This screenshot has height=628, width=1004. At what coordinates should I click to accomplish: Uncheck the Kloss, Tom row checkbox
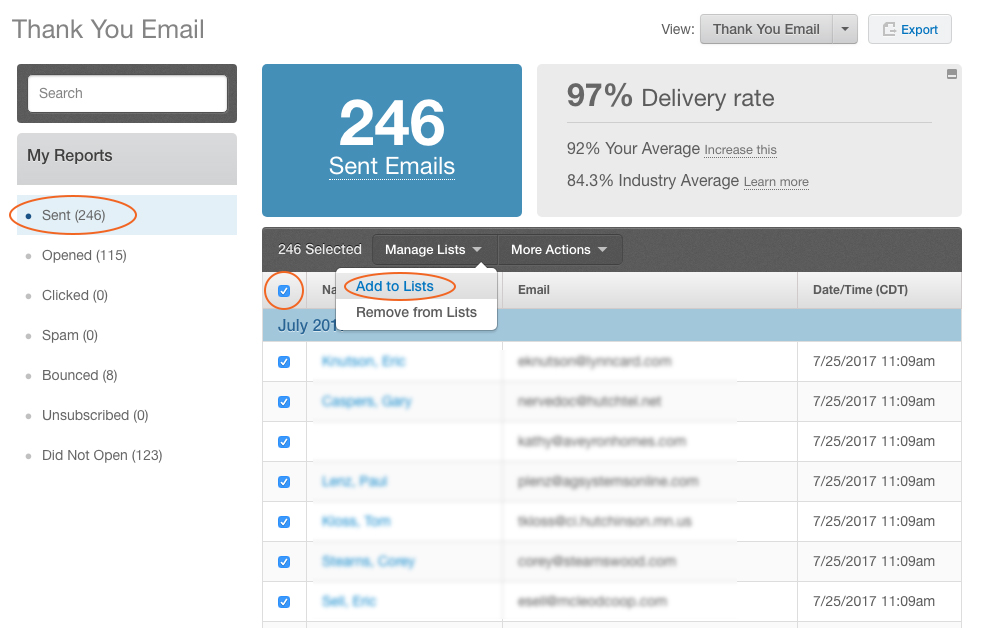point(284,522)
